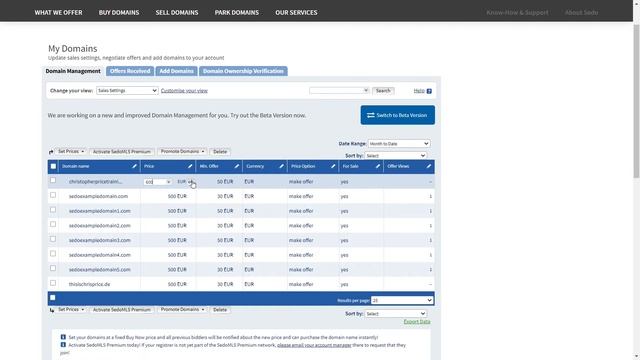Click the sedoexampledomain.com domain name
This screenshot has width=640, height=360.
[x=98, y=196]
